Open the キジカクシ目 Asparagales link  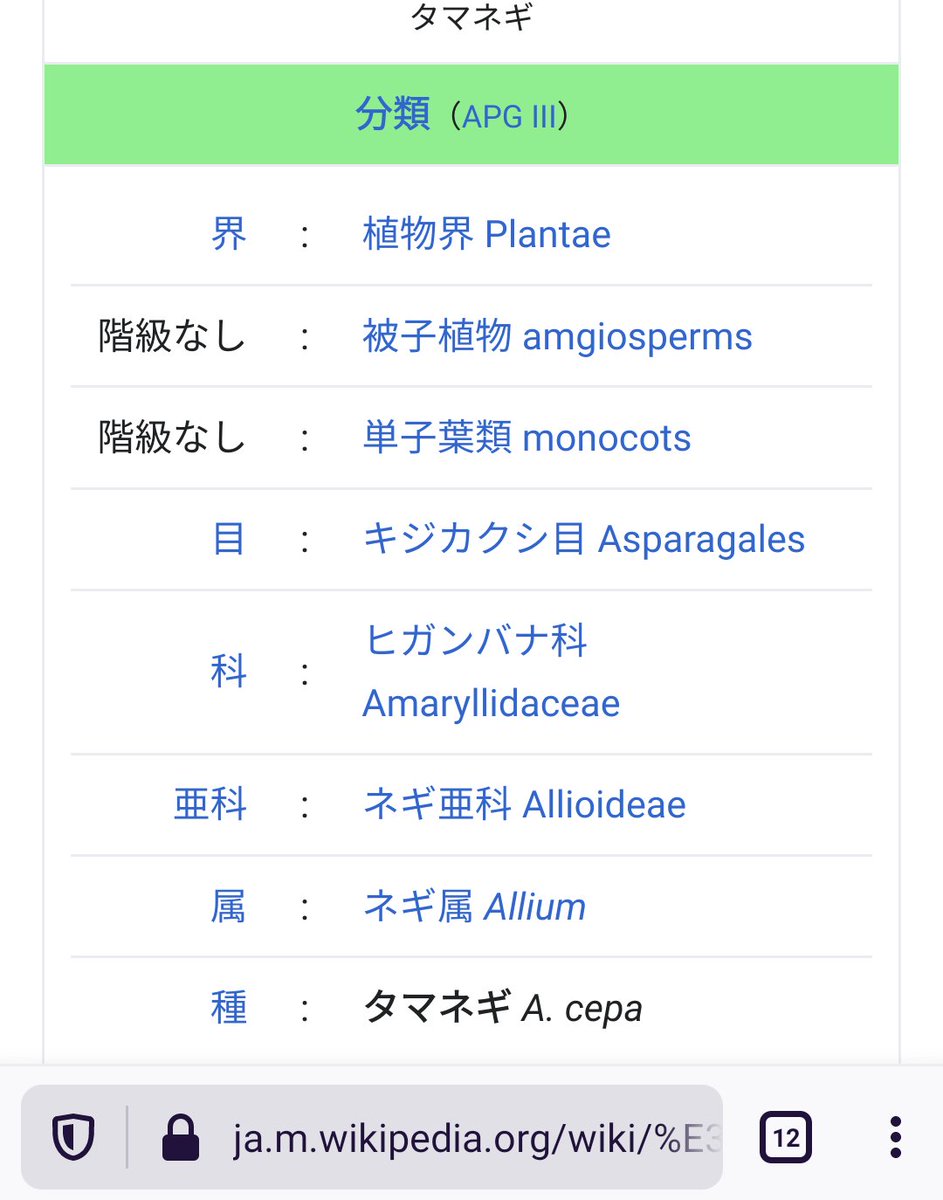click(x=583, y=540)
